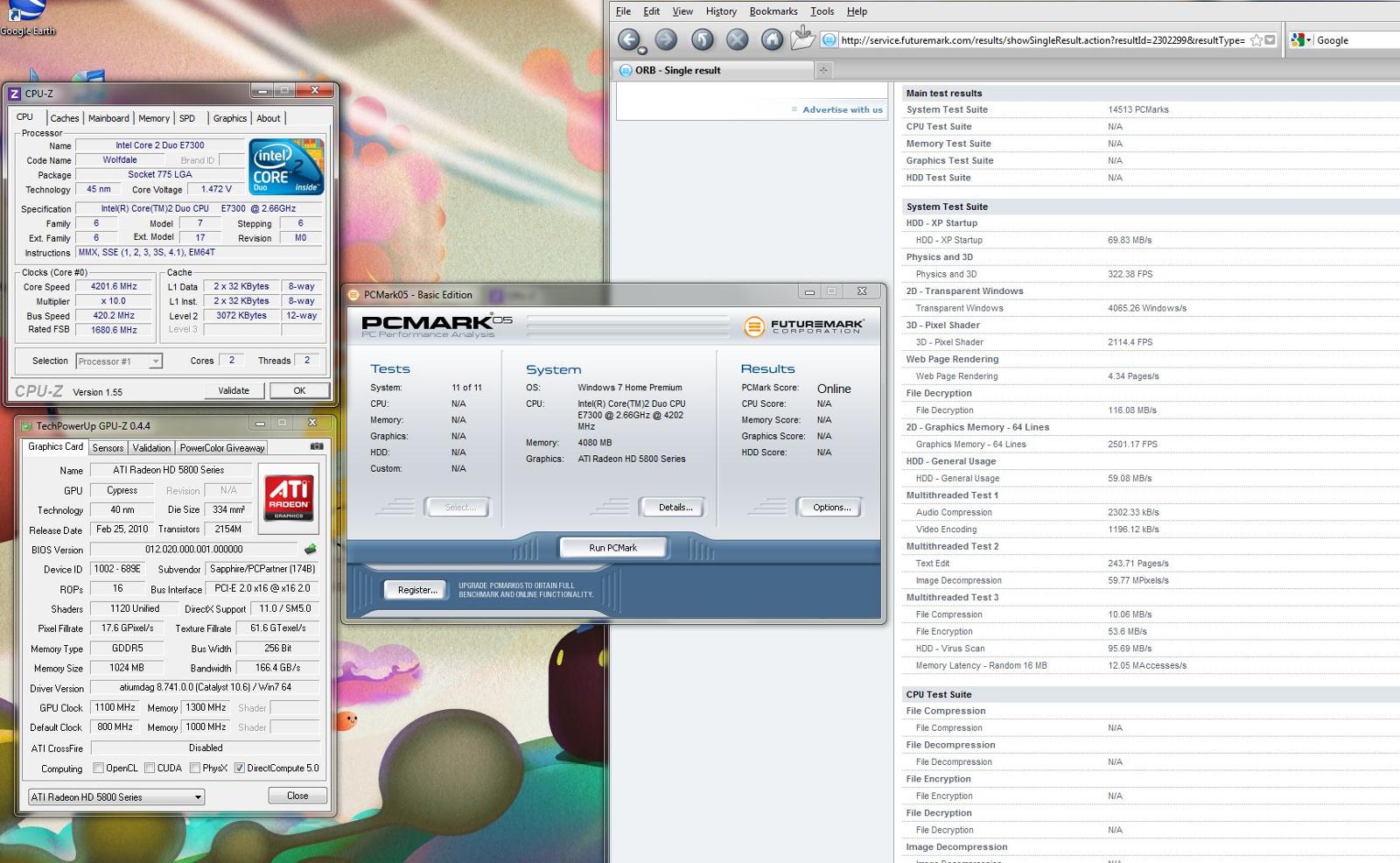This screenshot has width=1400, height=863.
Task: Open the Processor #1 selection dropdown
Action: [119, 361]
